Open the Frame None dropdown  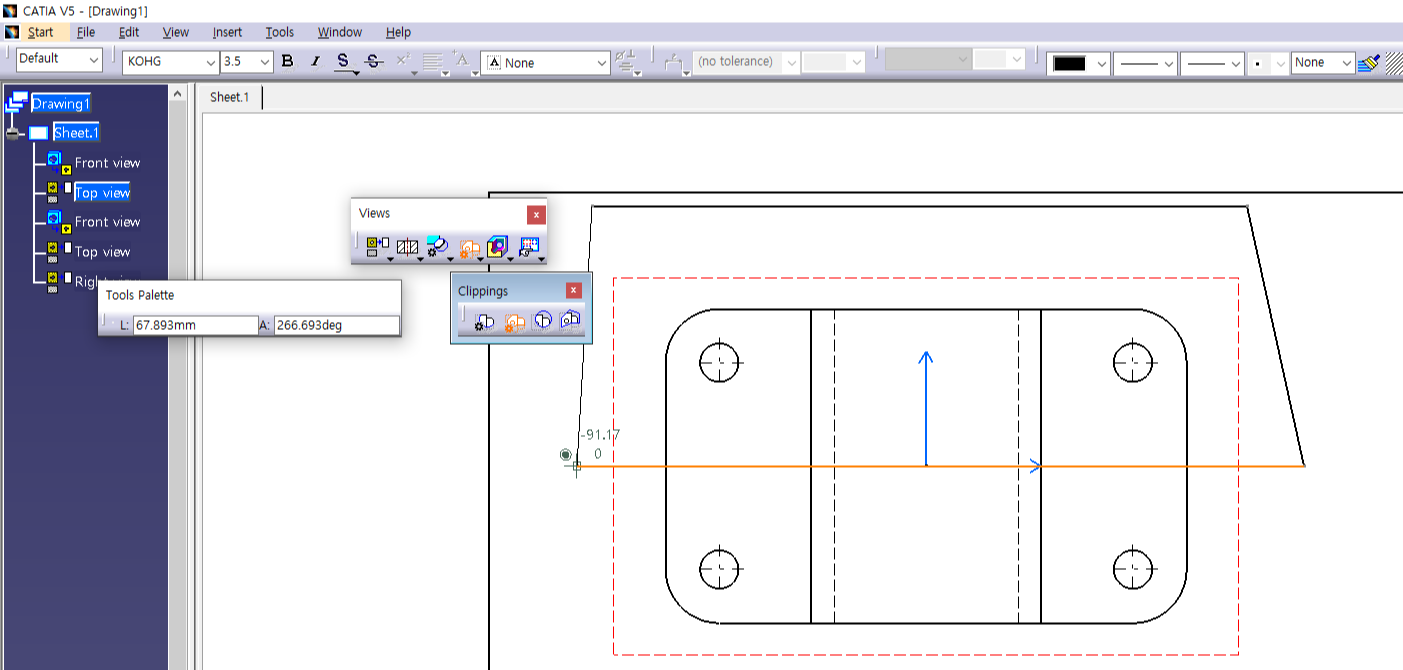point(545,62)
